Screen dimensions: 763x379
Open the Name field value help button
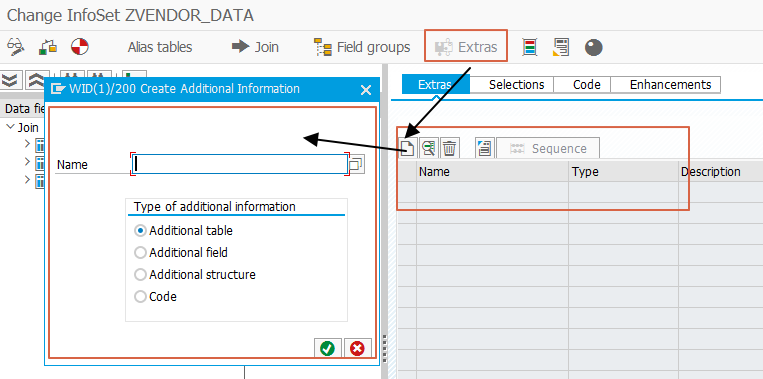click(x=357, y=164)
